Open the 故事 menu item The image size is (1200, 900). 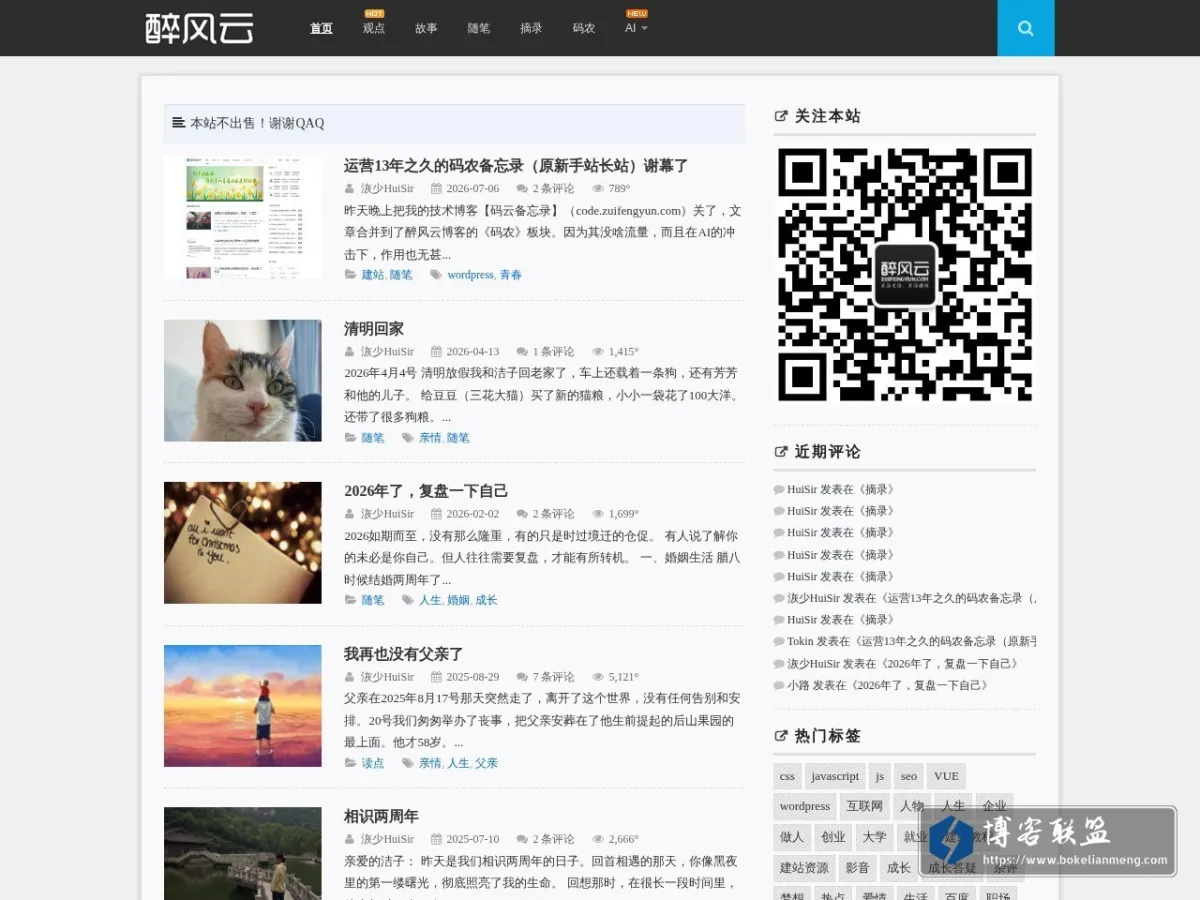click(426, 28)
